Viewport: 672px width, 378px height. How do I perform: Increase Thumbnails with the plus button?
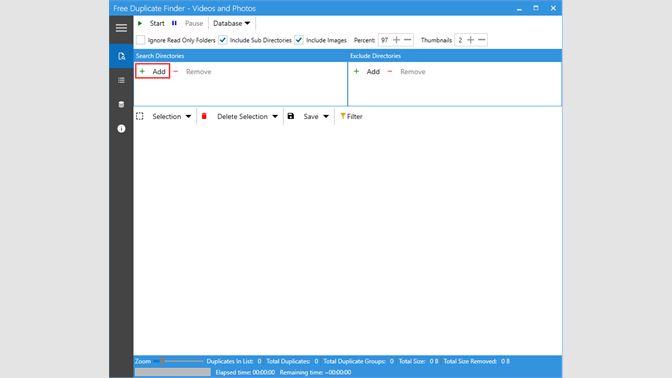(x=471, y=40)
